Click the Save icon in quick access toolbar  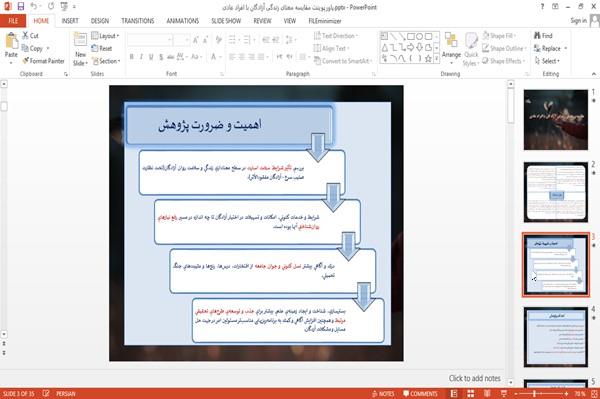click(x=21, y=6)
